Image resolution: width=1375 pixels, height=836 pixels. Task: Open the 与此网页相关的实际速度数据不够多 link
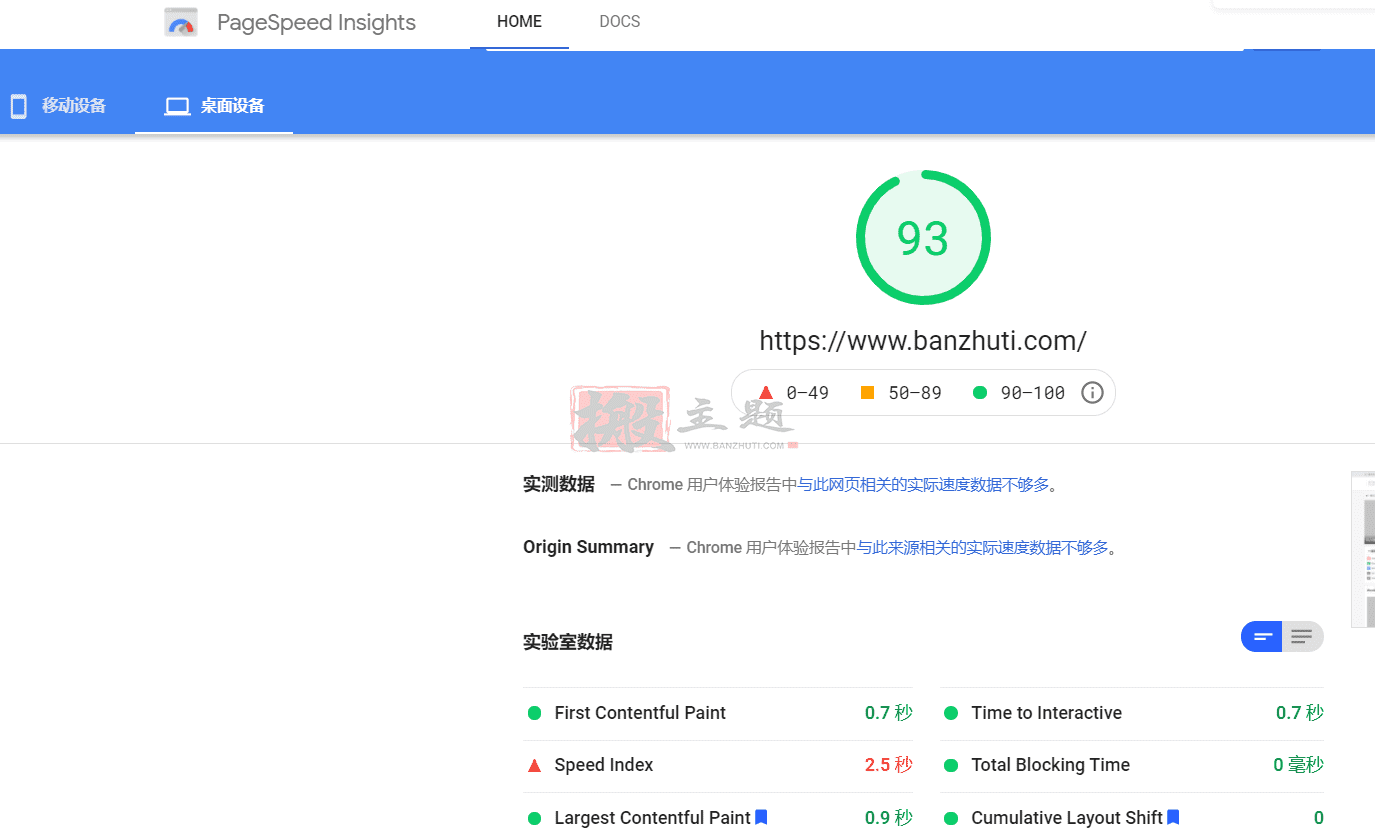point(923,485)
